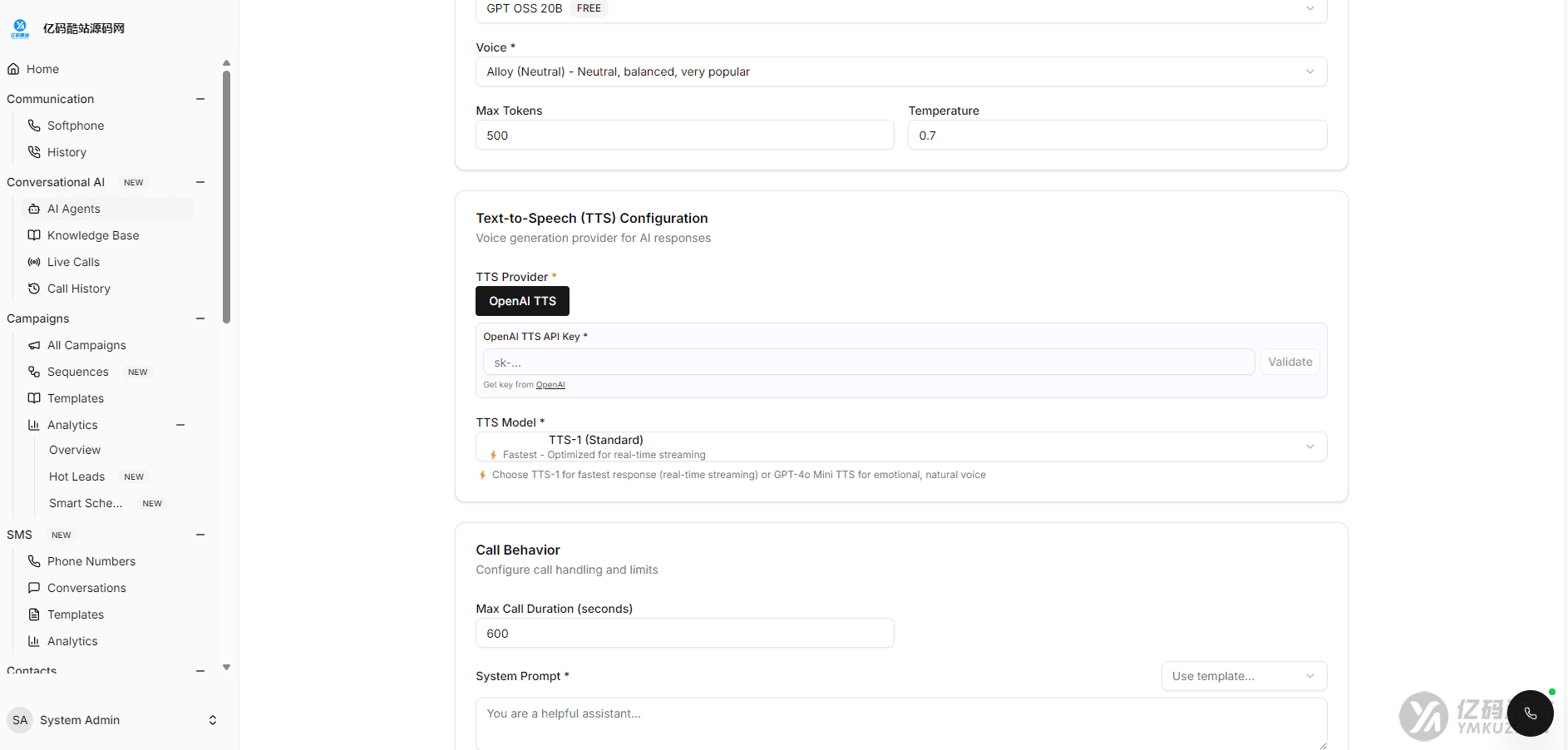Select the AI Agents sidebar icon
Screen dimensions: 1568x750
(34, 209)
